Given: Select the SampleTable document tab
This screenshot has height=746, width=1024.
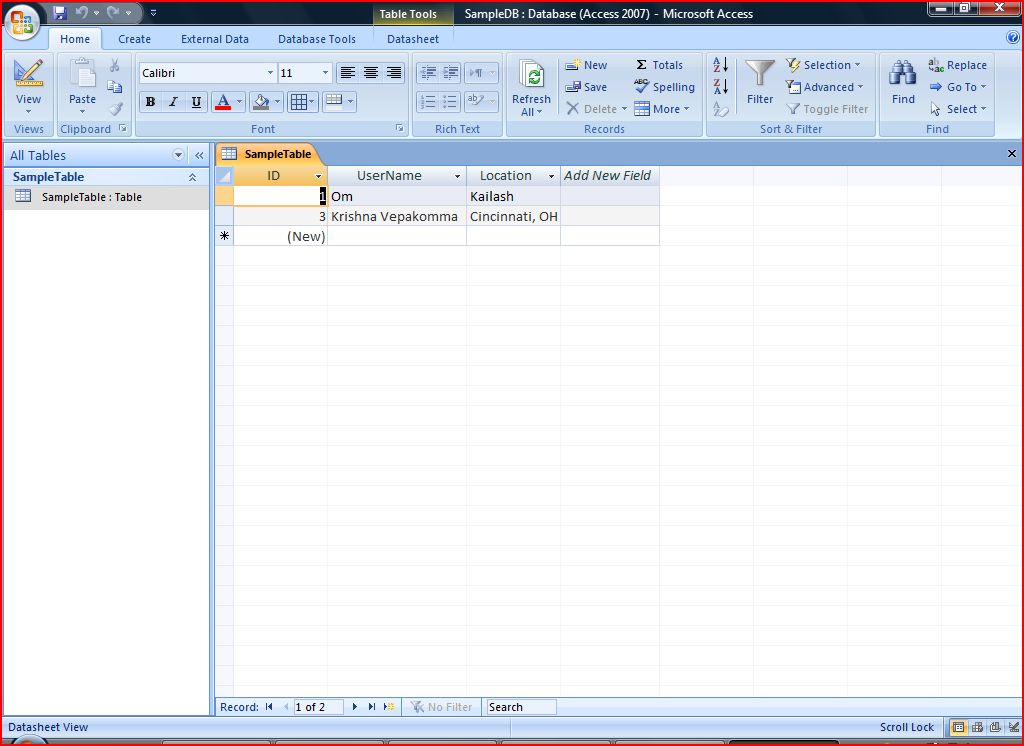Looking at the screenshot, I should (269, 154).
